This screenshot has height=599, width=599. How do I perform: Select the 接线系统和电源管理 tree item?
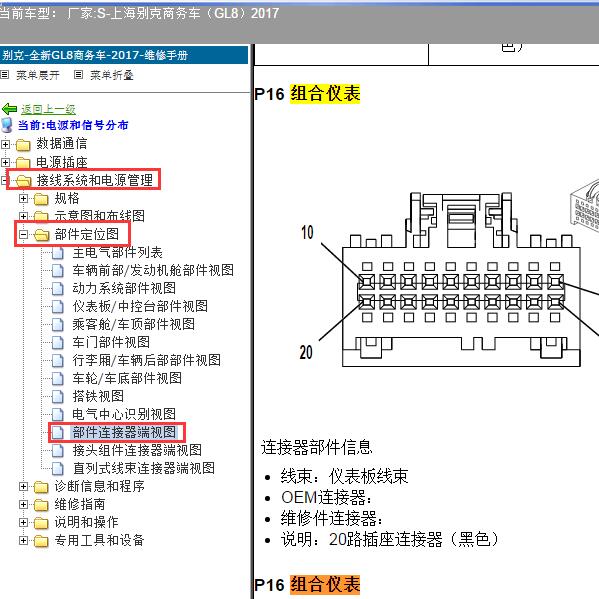click(x=94, y=180)
